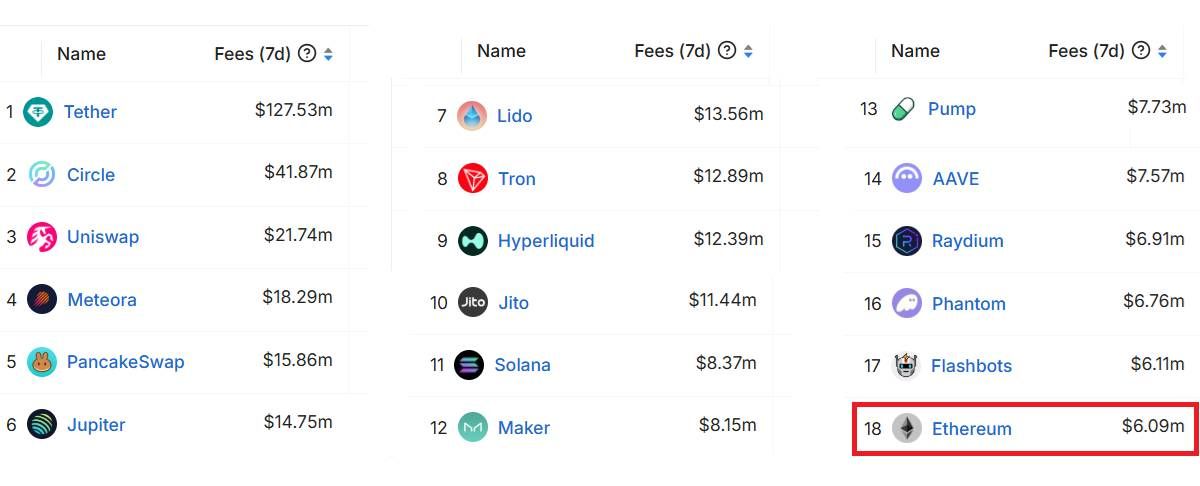Sort third table using Fees (7d) arrows
This screenshot has width=1200, height=486.
[x=1162, y=51]
